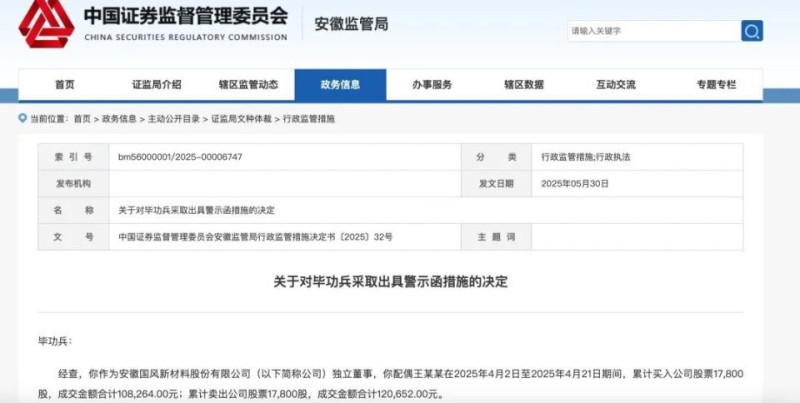This screenshot has height=403, width=800.
Task: Focus the 请输入关键字 search field
Action: (x=654, y=31)
